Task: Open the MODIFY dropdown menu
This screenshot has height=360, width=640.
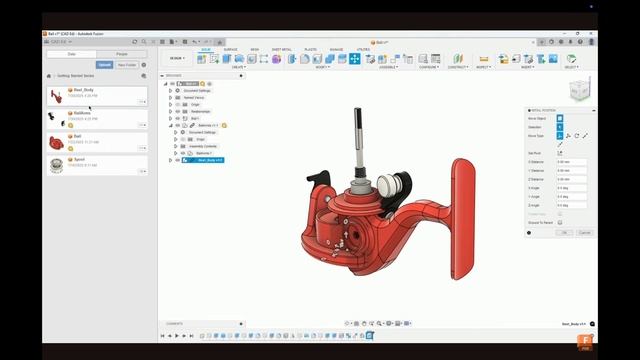Action: (x=322, y=67)
